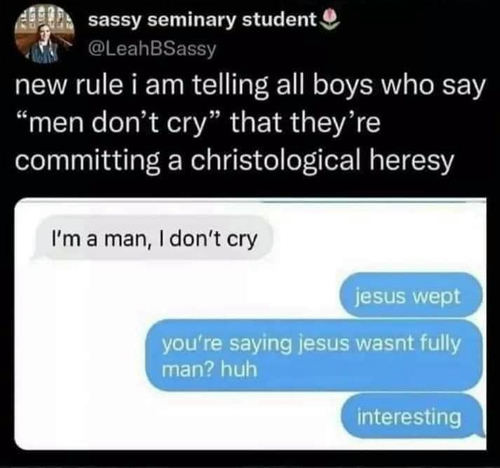Click the blue "interesting" message bubble

(412, 416)
